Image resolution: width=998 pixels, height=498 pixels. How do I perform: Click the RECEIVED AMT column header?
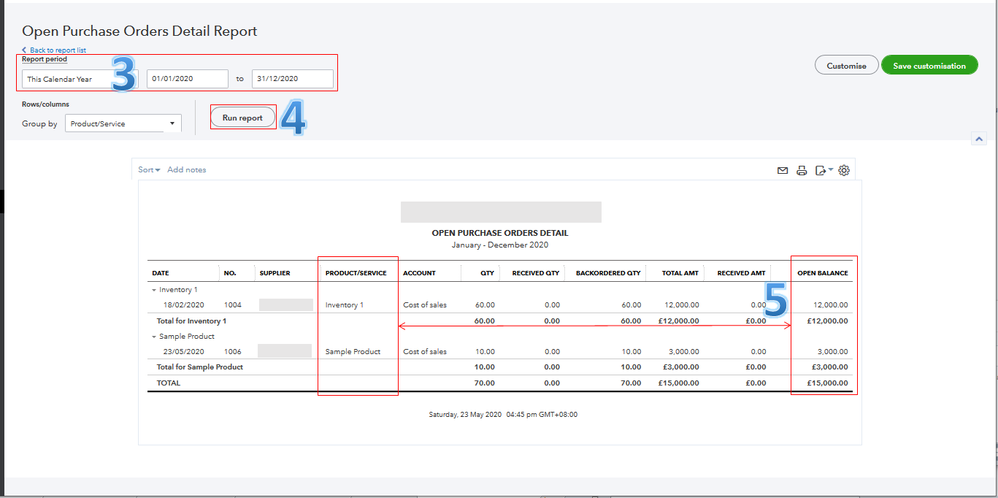click(x=741, y=273)
